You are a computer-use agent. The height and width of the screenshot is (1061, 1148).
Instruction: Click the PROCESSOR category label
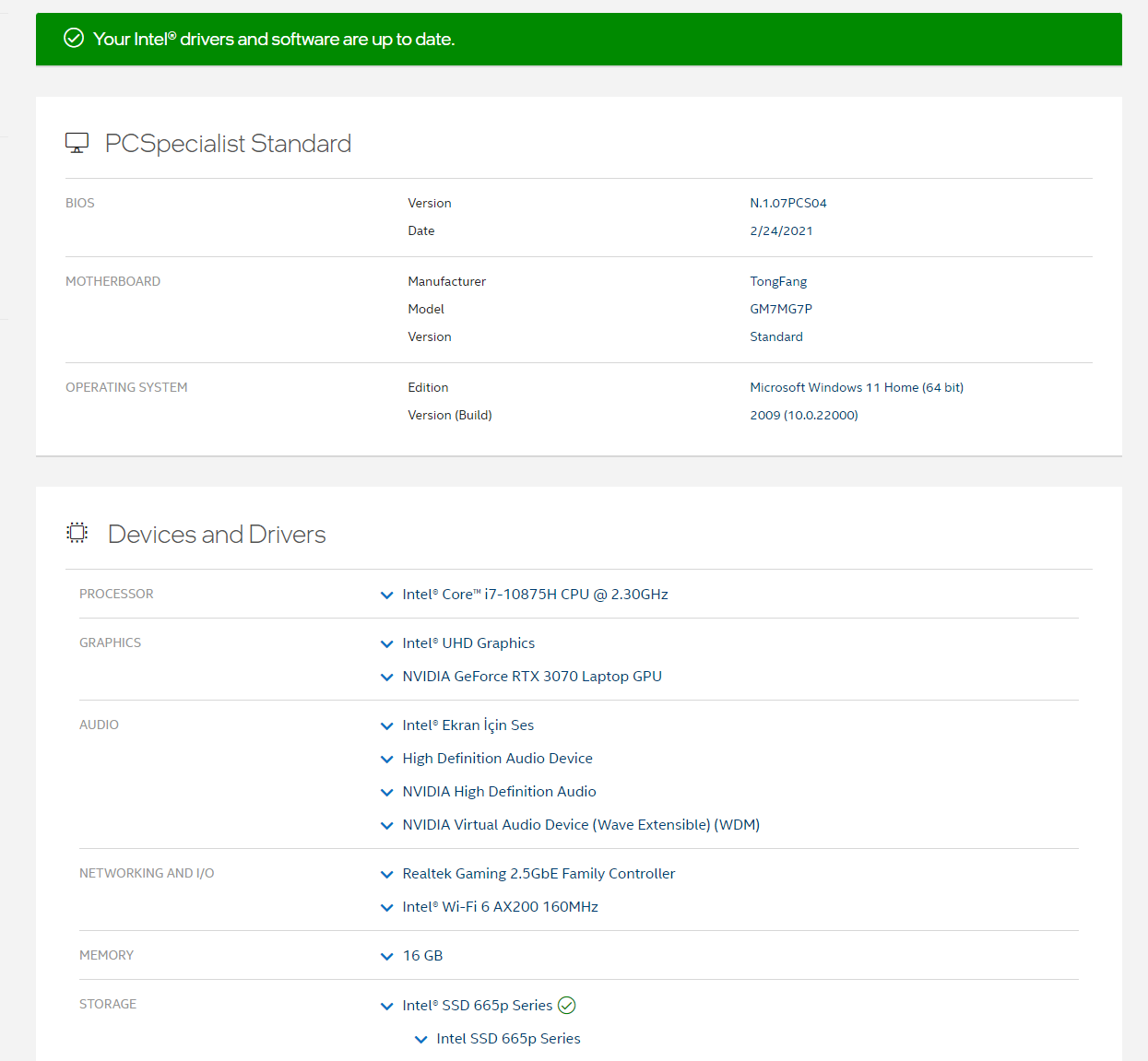[x=116, y=594]
